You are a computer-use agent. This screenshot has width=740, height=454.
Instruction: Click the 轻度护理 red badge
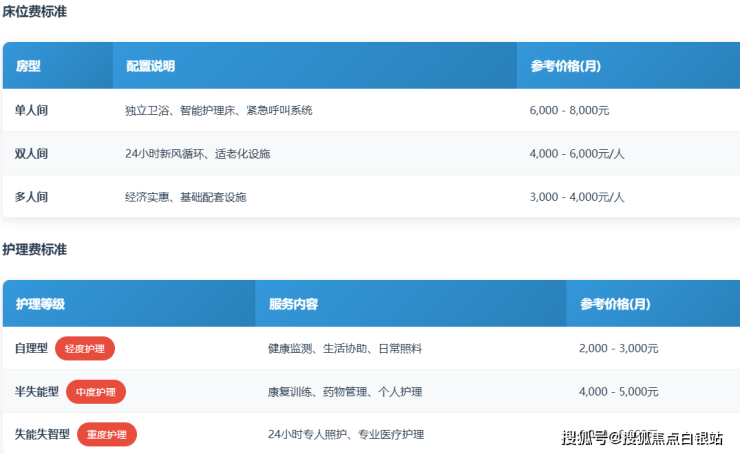[x=85, y=348]
